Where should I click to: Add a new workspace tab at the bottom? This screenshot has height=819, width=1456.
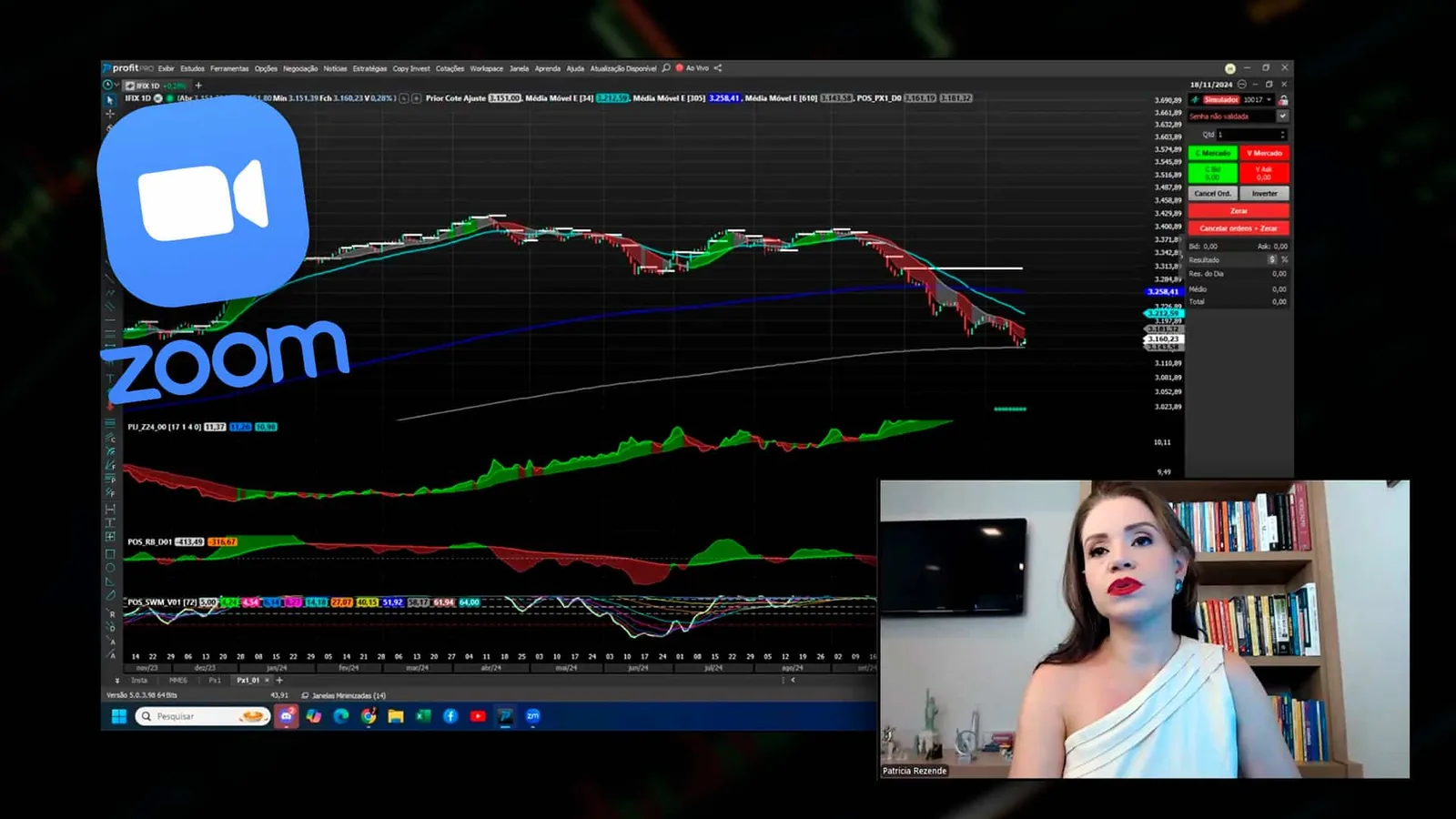coord(279,680)
